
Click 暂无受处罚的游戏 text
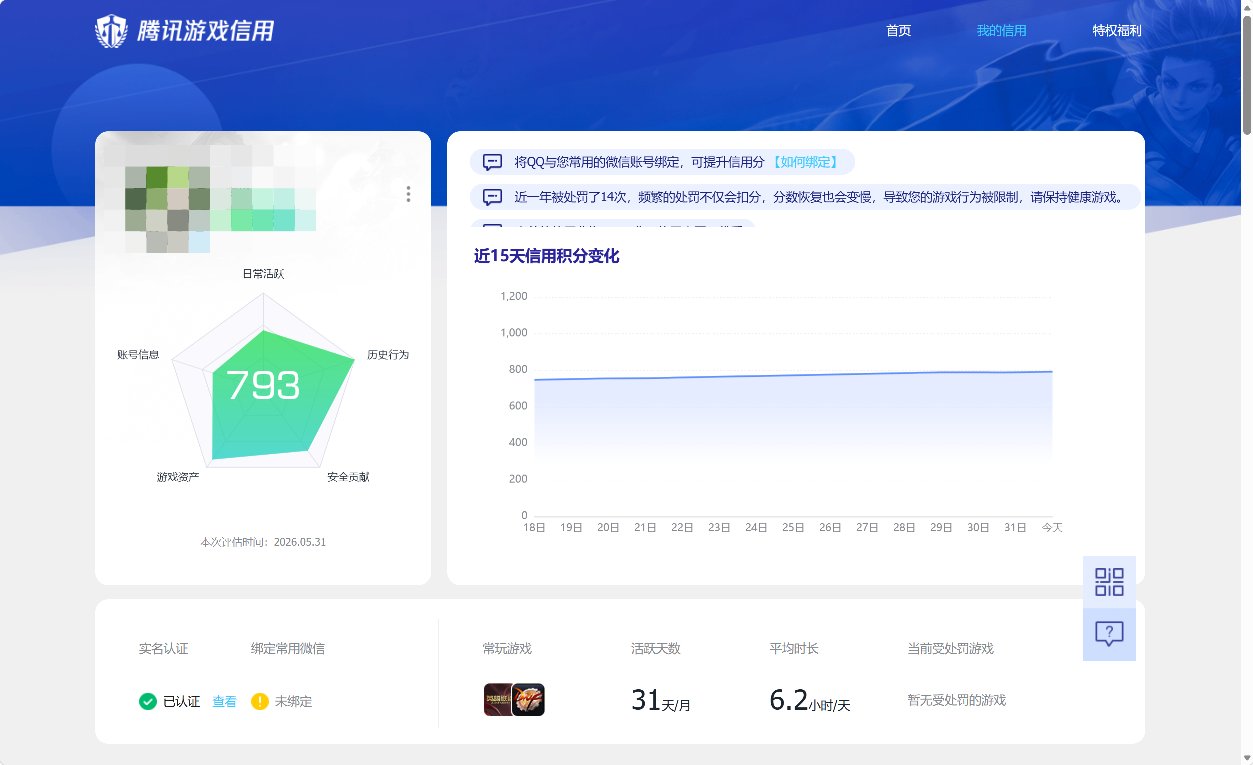[956, 700]
